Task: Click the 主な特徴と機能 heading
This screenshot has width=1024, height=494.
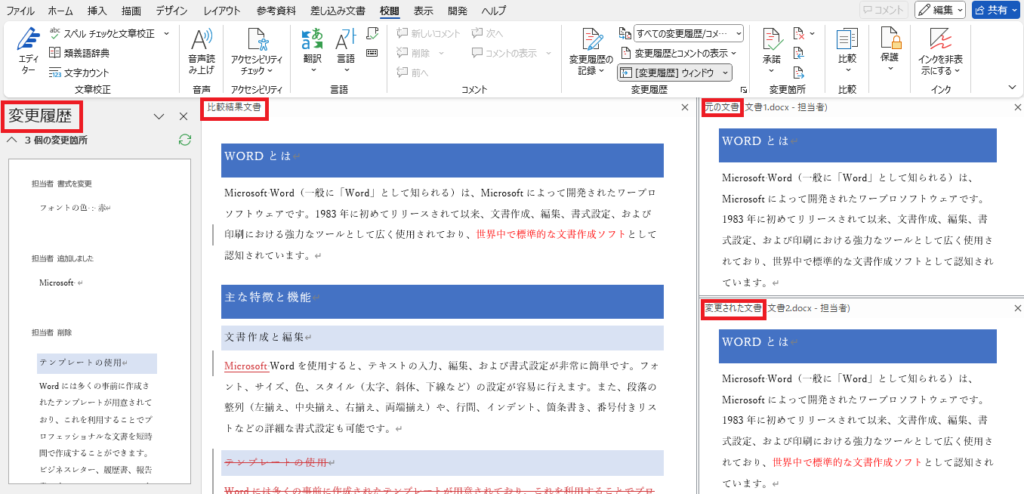Action: [x=268, y=297]
